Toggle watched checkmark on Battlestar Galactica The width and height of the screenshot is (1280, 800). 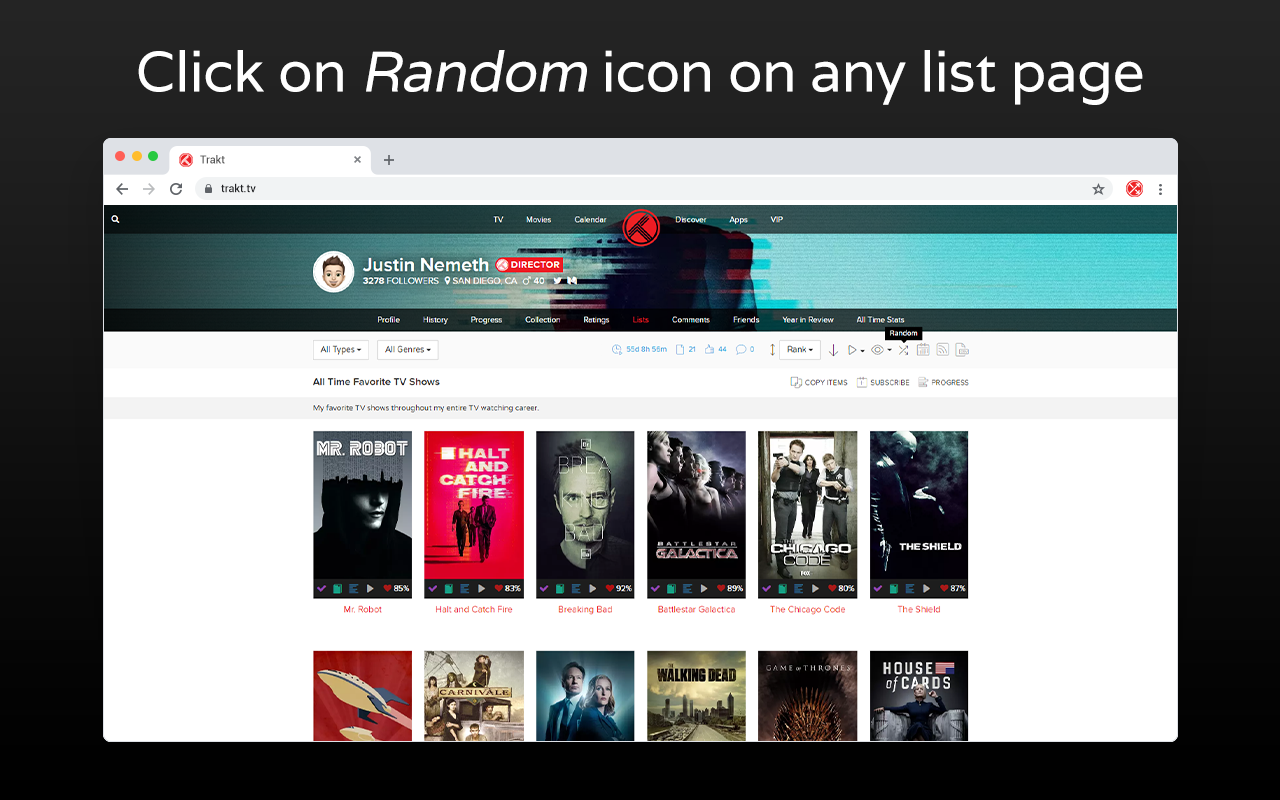[656, 589]
